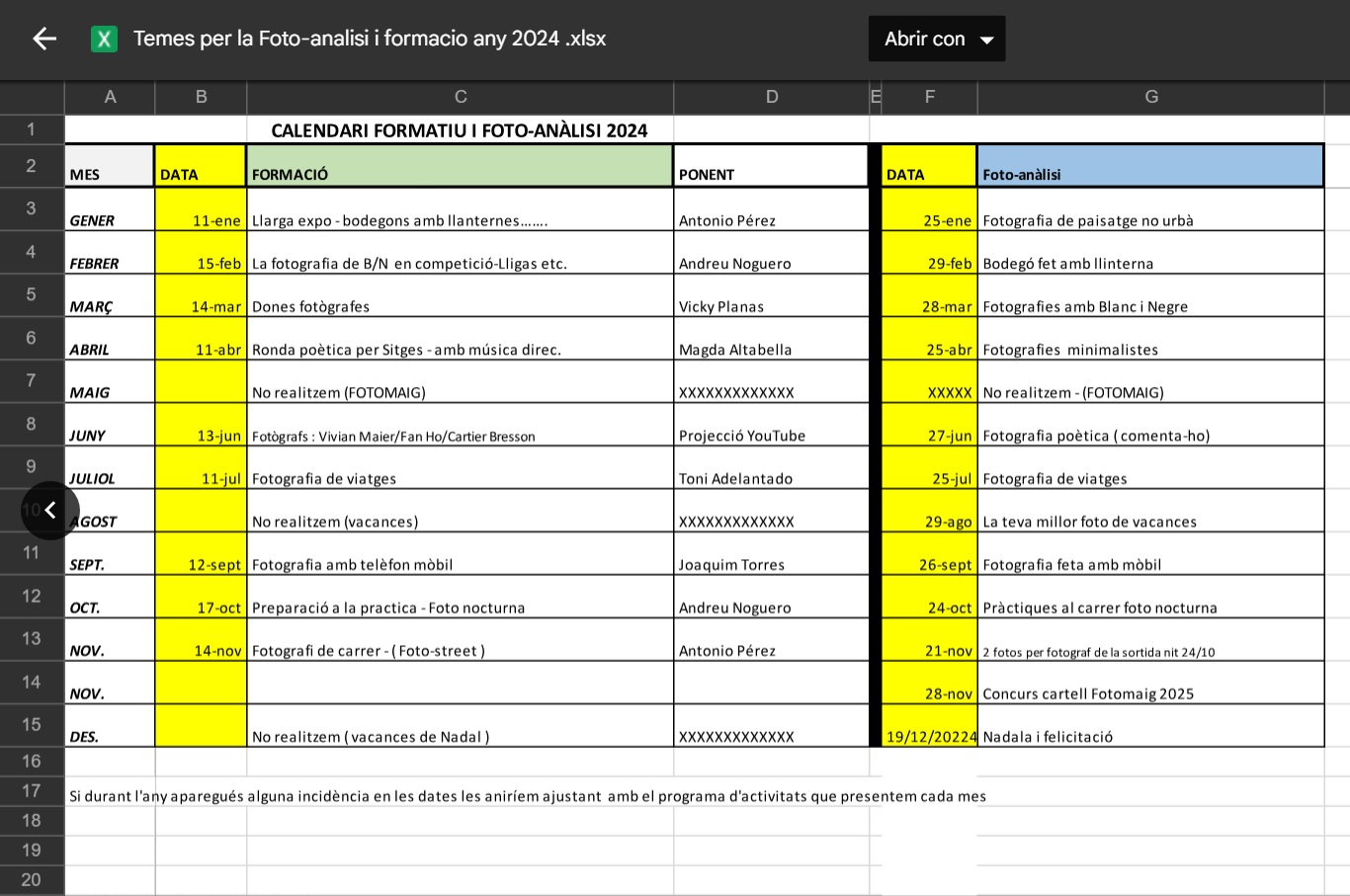Click the file name title text

pyautogui.click(x=370, y=39)
